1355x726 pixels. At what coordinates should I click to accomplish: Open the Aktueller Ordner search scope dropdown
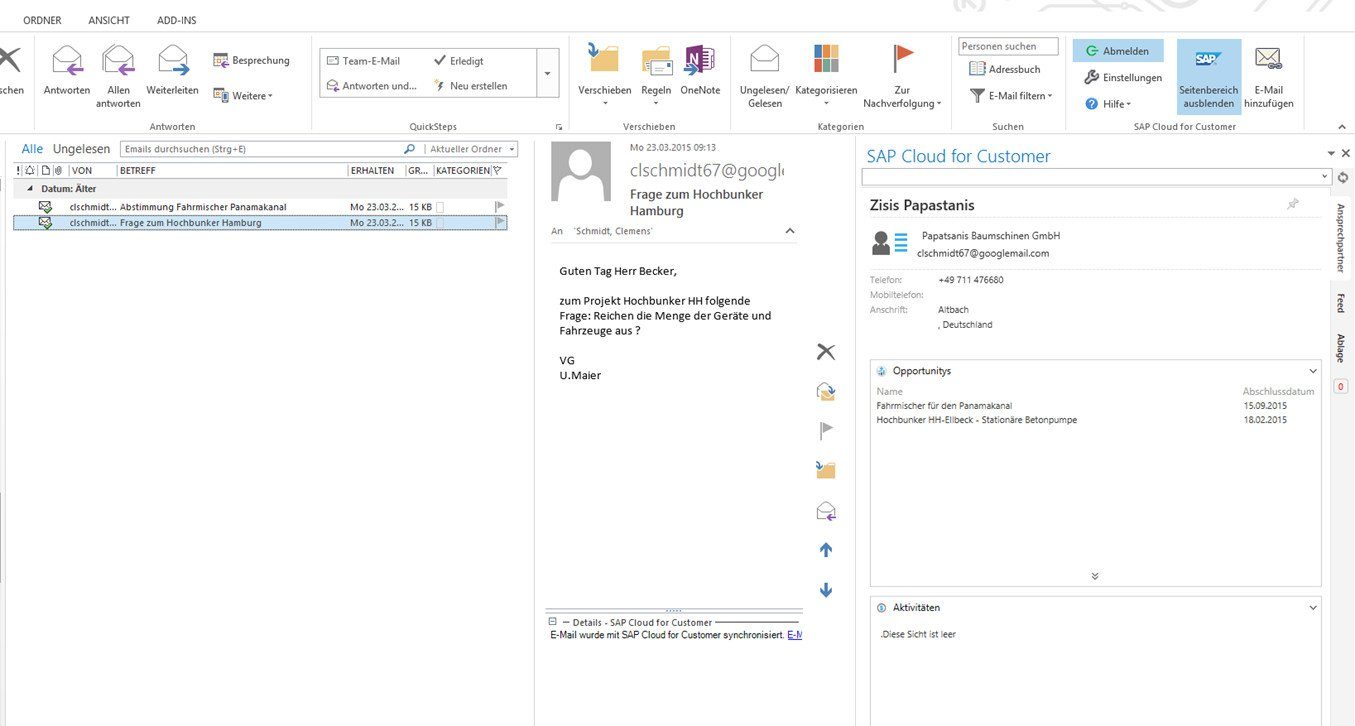tap(473, 149)
